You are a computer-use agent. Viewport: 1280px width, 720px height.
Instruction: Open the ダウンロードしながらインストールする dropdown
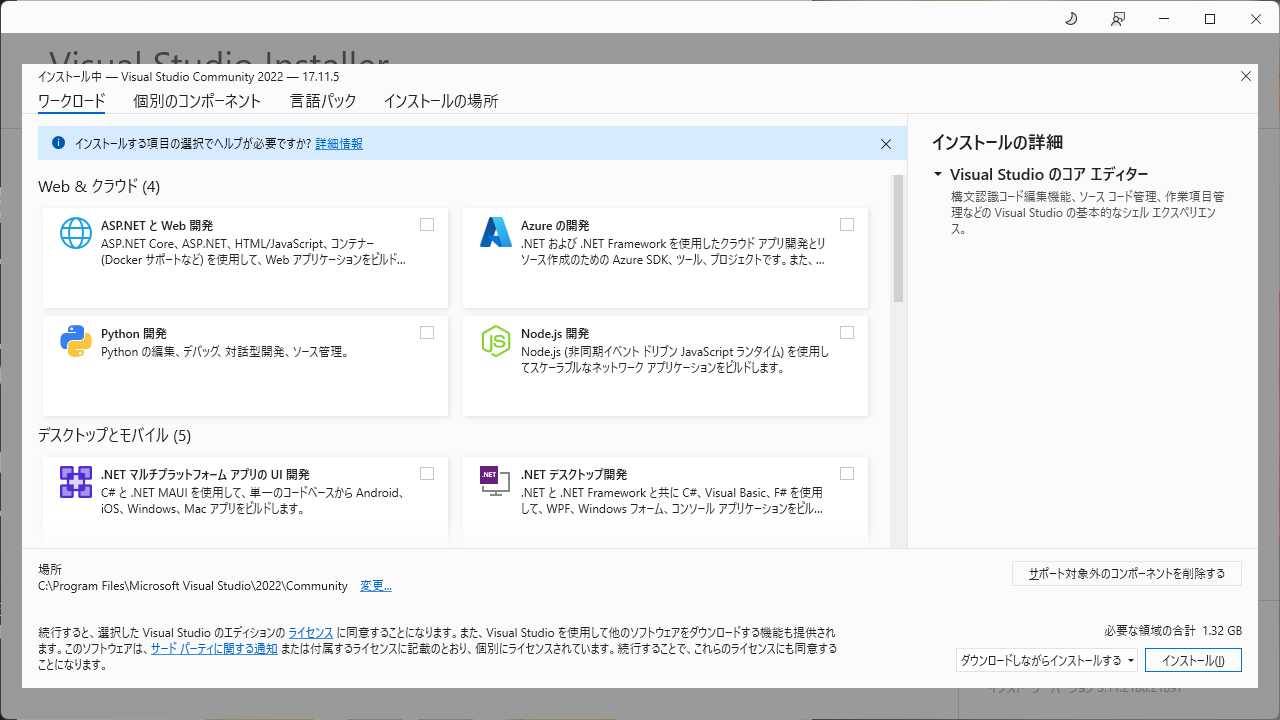[1047, 660]
